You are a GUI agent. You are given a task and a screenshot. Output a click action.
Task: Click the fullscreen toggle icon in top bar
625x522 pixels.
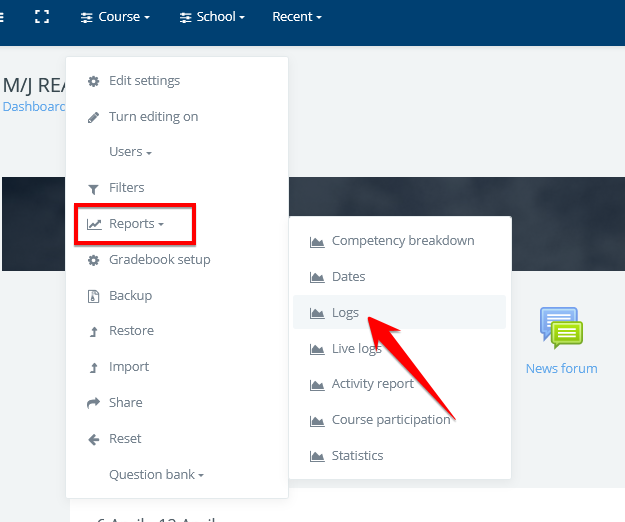tap(41, 17)
